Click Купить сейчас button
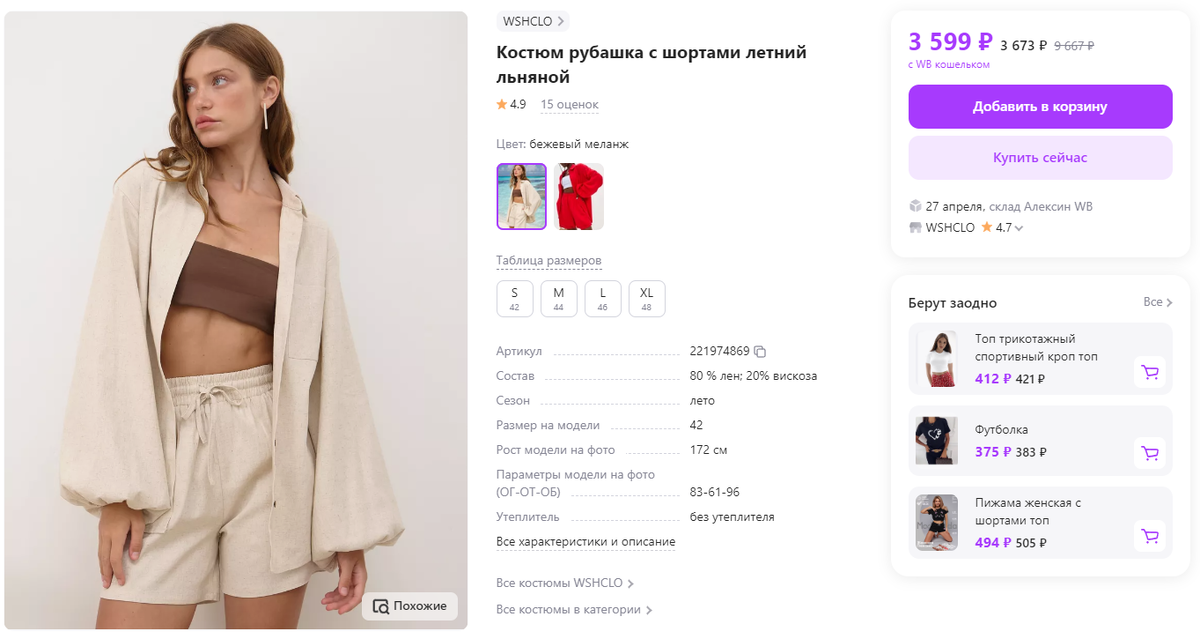 point(1040,158)
